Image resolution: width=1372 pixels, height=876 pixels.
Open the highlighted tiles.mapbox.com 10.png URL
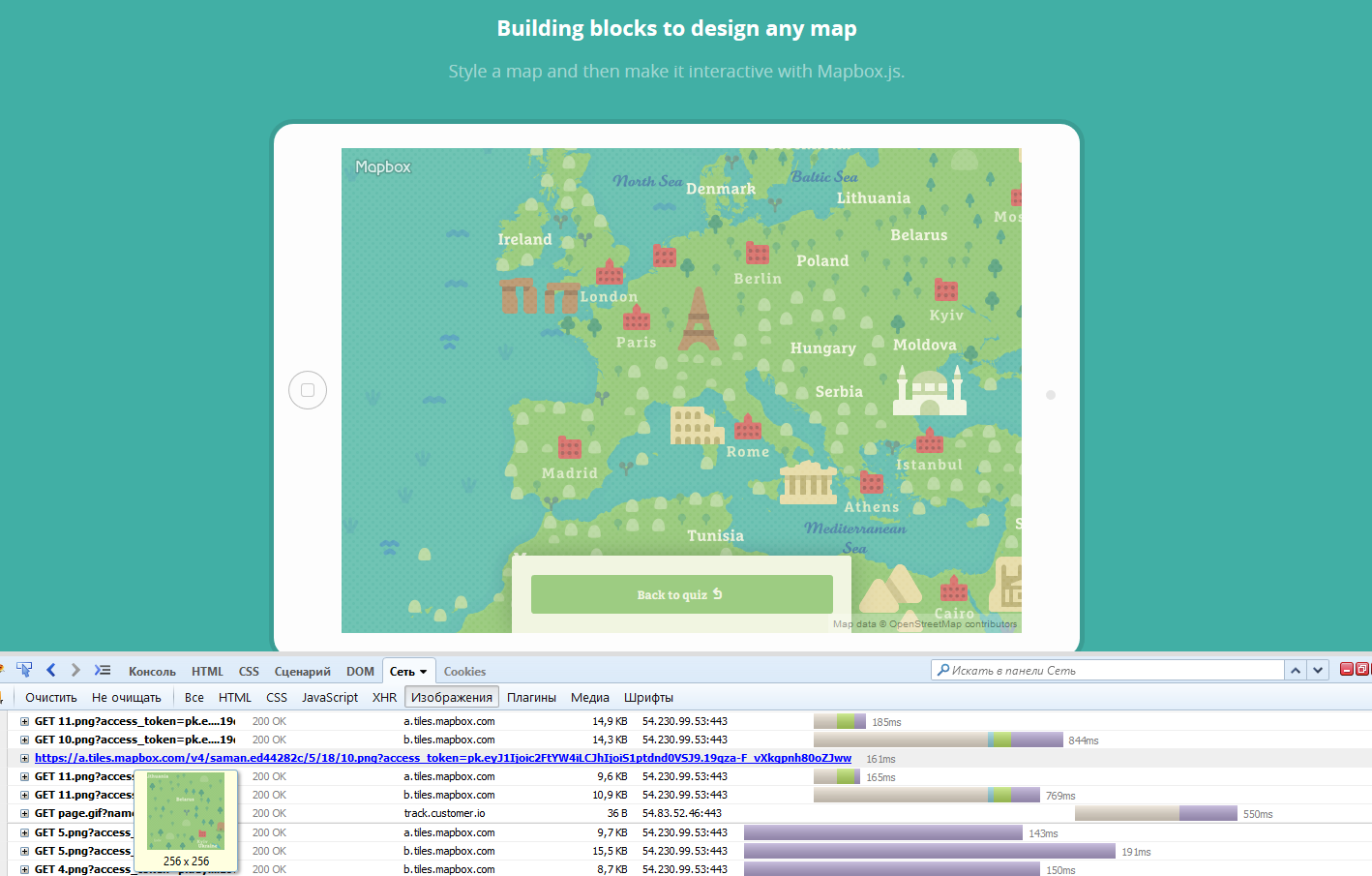(443, 758)
